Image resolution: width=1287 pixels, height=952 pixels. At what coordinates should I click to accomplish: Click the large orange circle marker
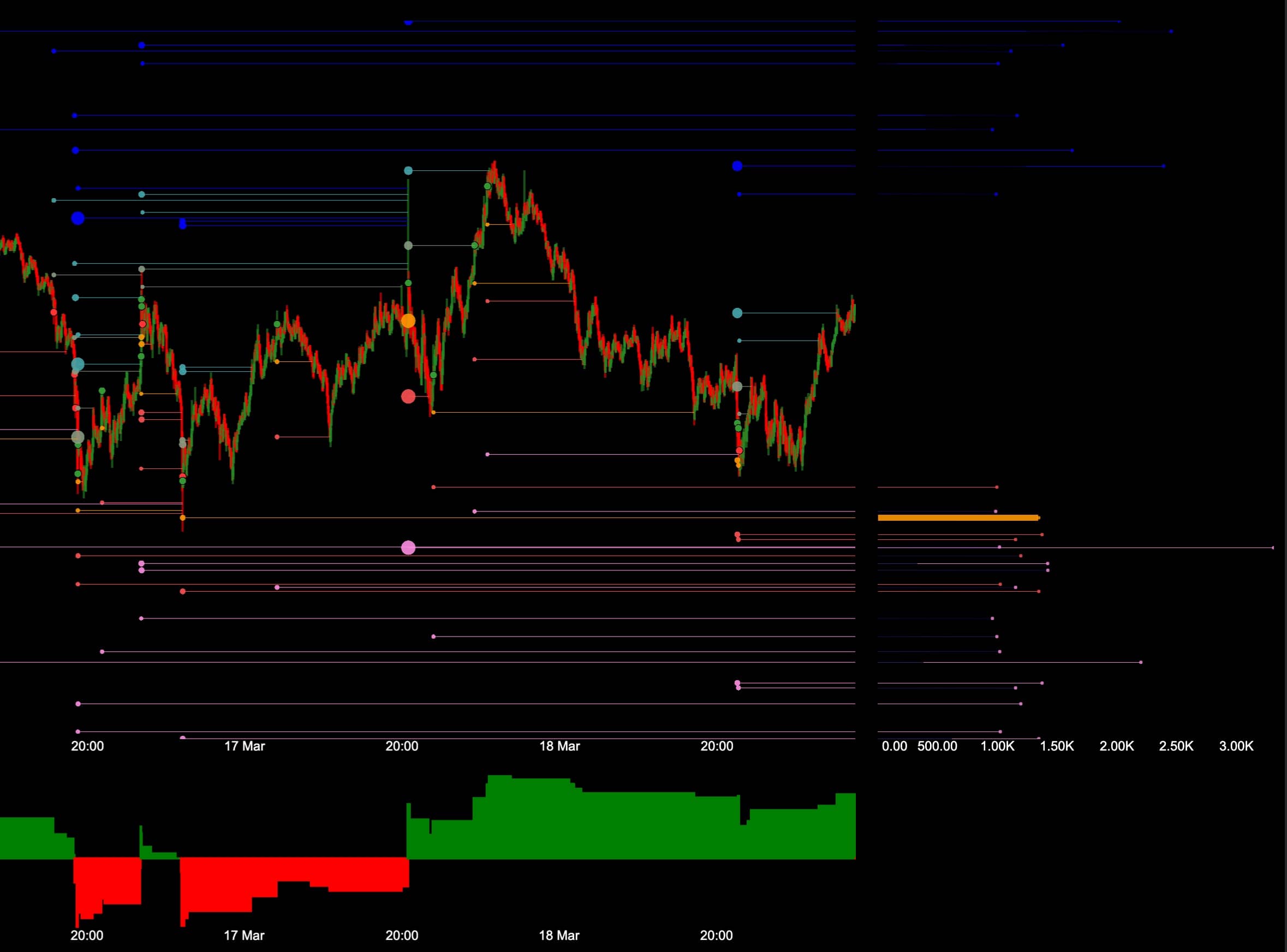click(408, 321)
